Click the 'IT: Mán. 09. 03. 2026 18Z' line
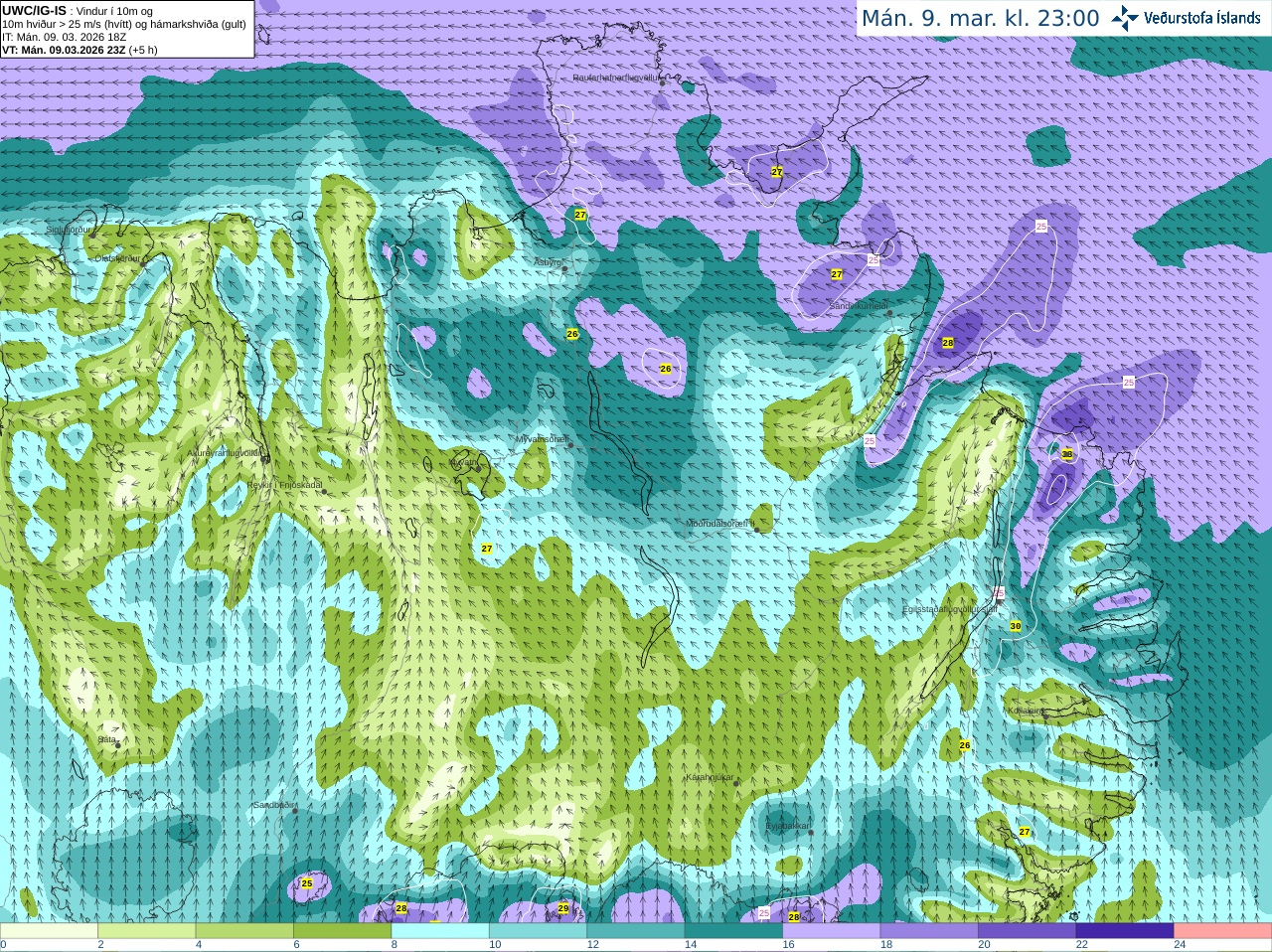This screenshot has height=952, width=1272. click(65, 37)
